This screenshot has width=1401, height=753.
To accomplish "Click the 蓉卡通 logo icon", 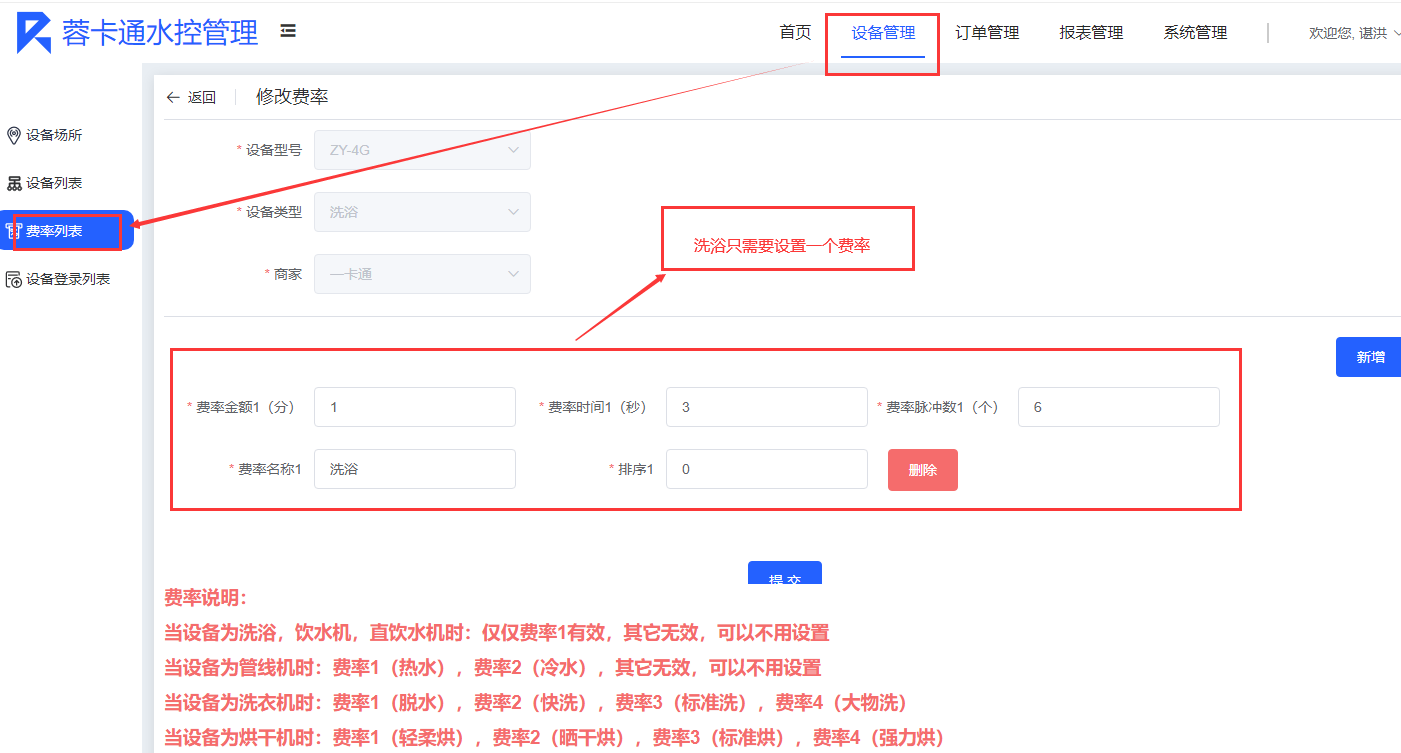I will pyautogui.click(x=34, y=33).
